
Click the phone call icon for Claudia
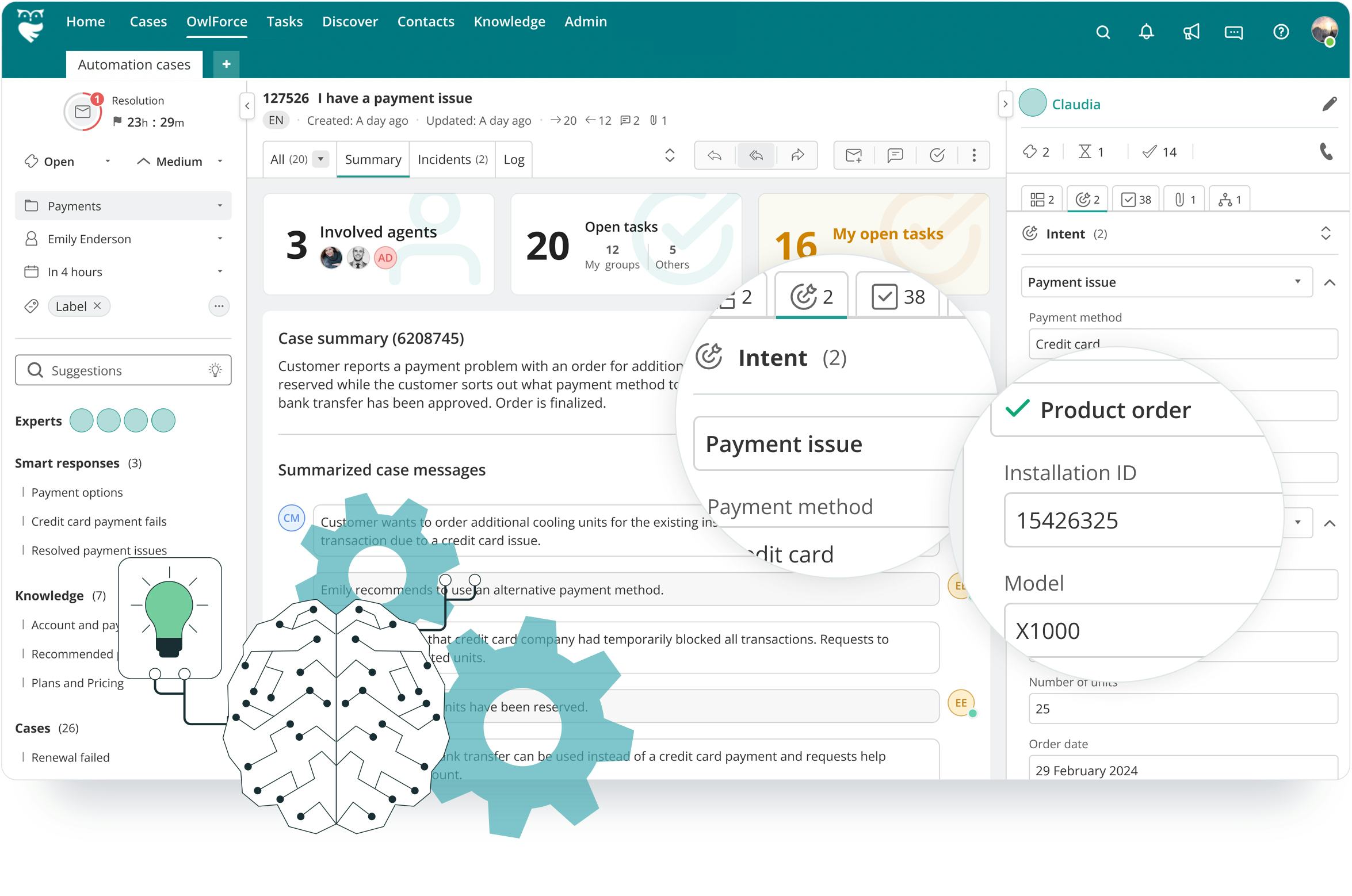click(1326, 151)
